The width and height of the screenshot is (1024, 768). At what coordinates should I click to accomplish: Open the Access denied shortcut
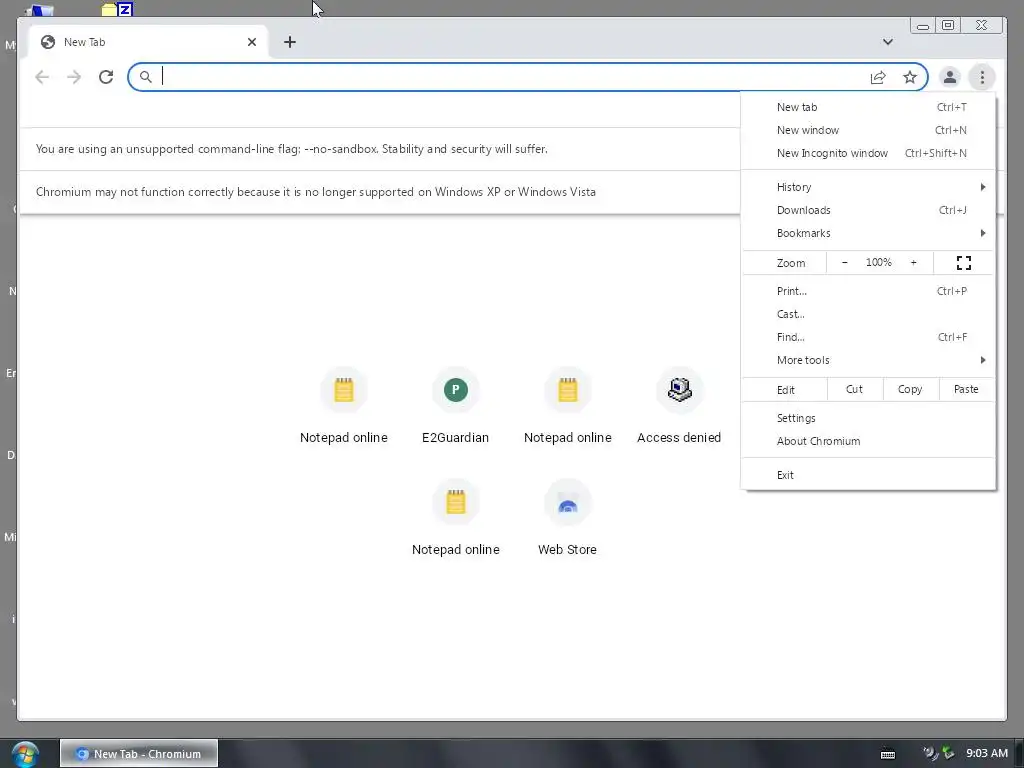pyautogui.click(x=679, y=406)
